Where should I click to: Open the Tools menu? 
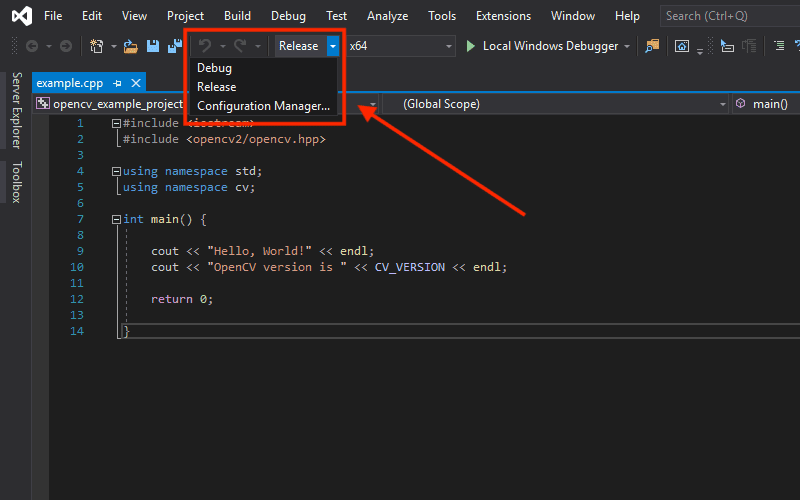coord(442,16)
